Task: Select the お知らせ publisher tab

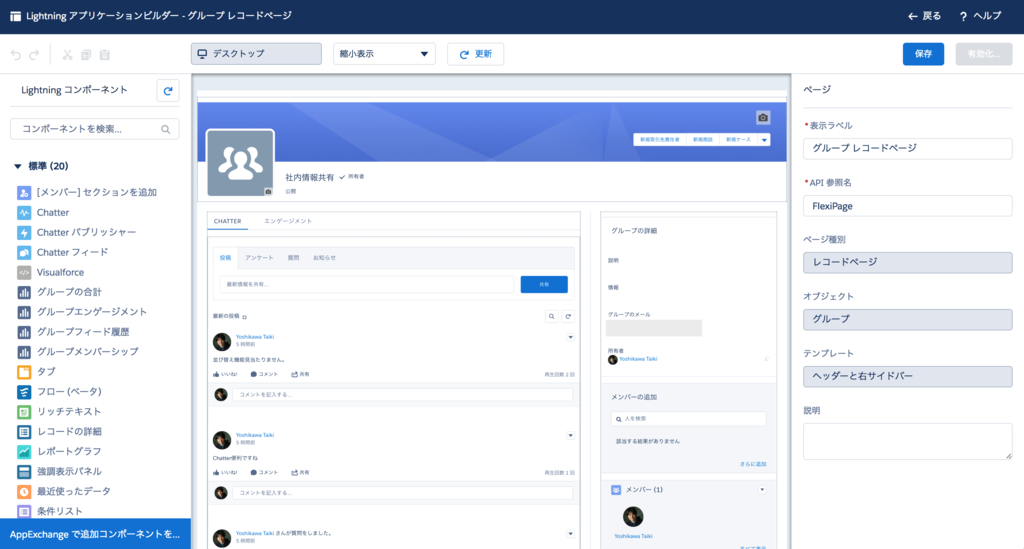Action: coord(325,258)
